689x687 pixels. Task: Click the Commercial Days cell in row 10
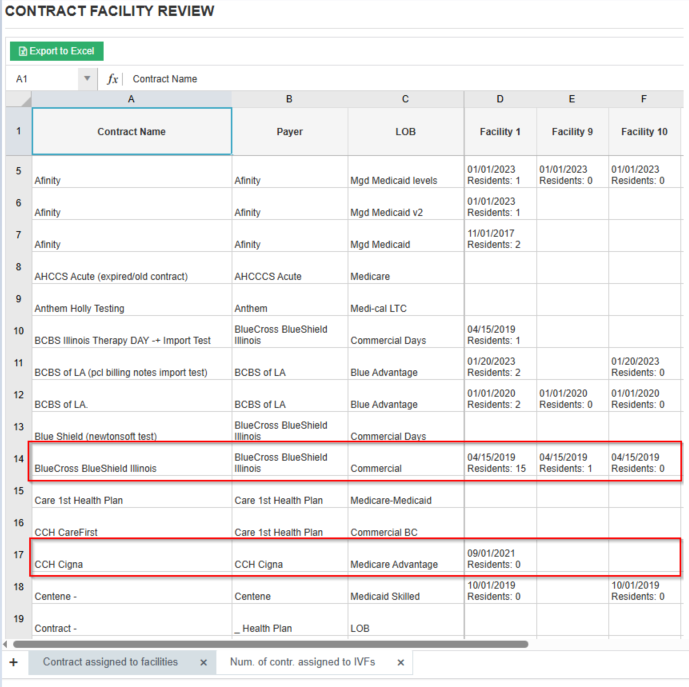tap(406, 331)
